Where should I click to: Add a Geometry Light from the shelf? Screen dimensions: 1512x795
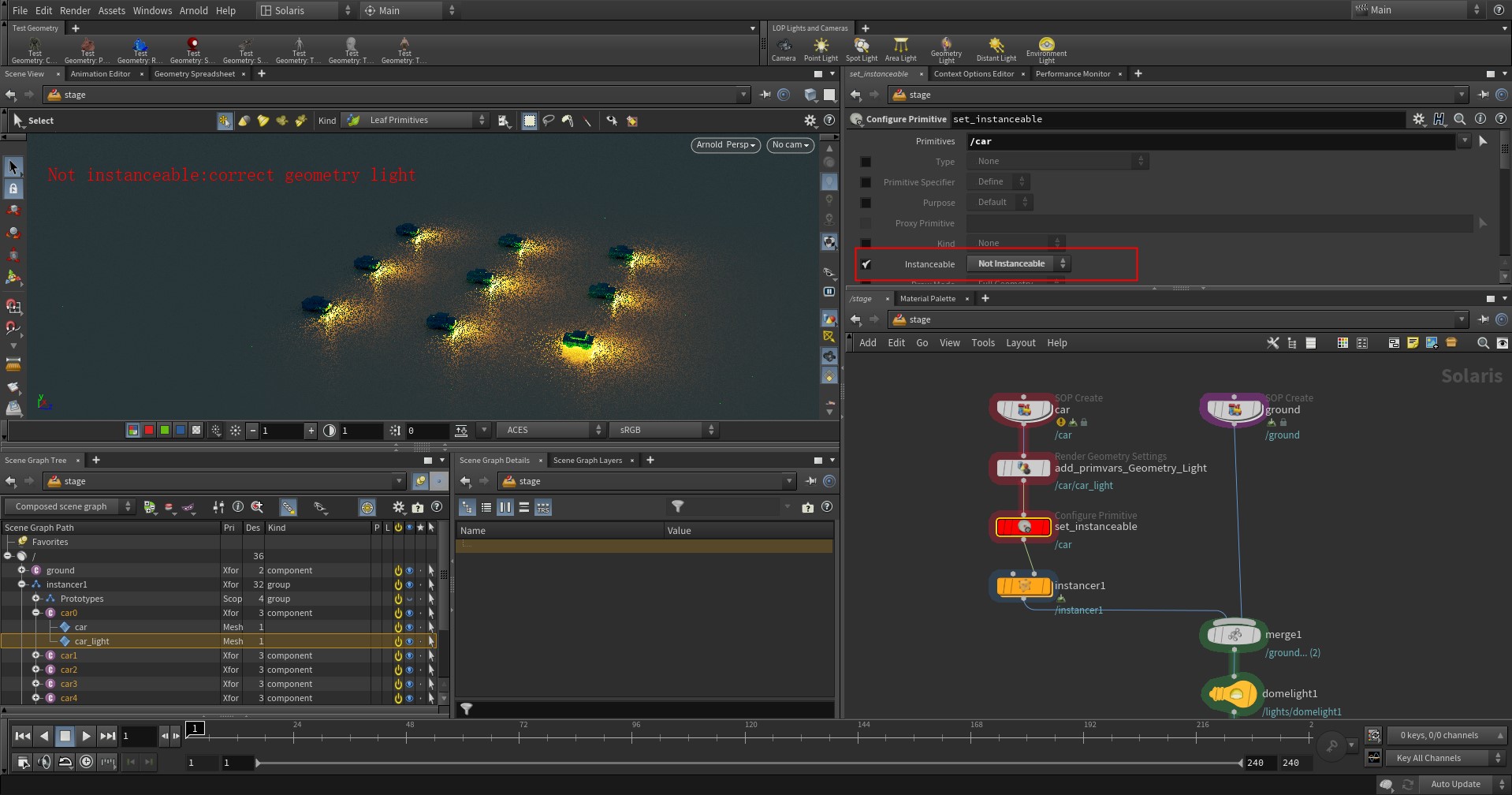[x=946, y=49]
